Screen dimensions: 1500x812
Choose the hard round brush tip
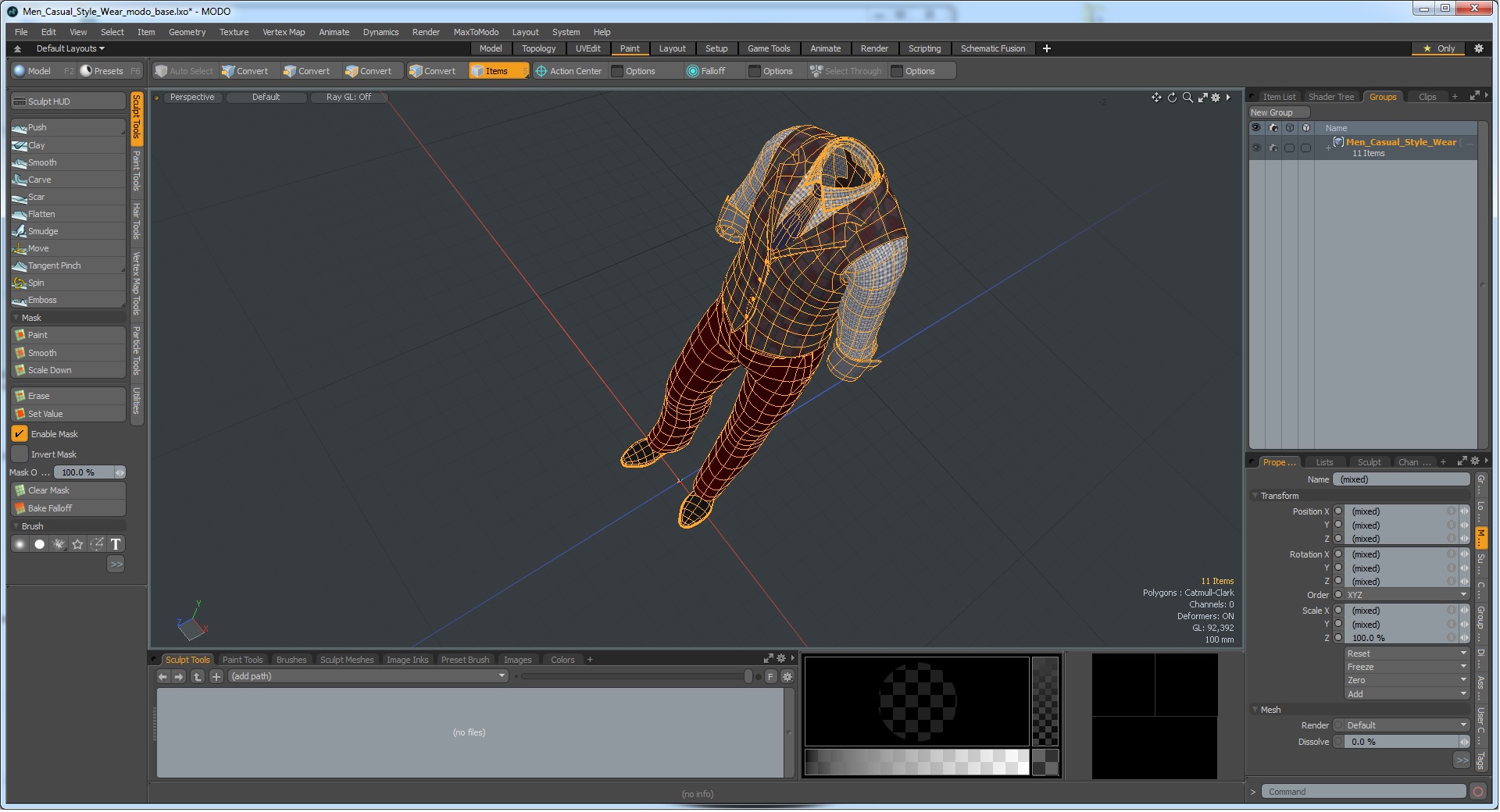[x=39, y=544]
